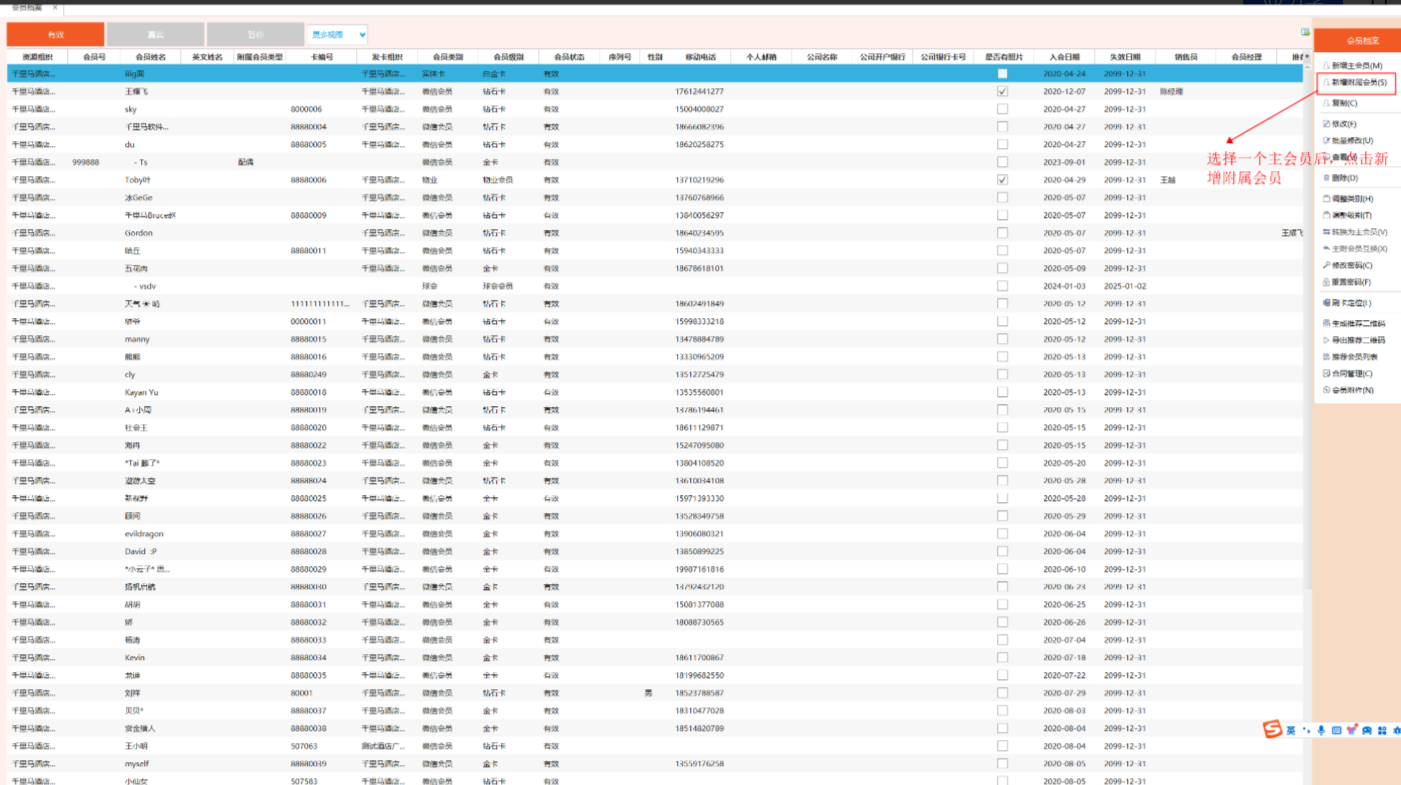Open the 更多视图 dropdown

pyautogui.click(x=335, y=35)
